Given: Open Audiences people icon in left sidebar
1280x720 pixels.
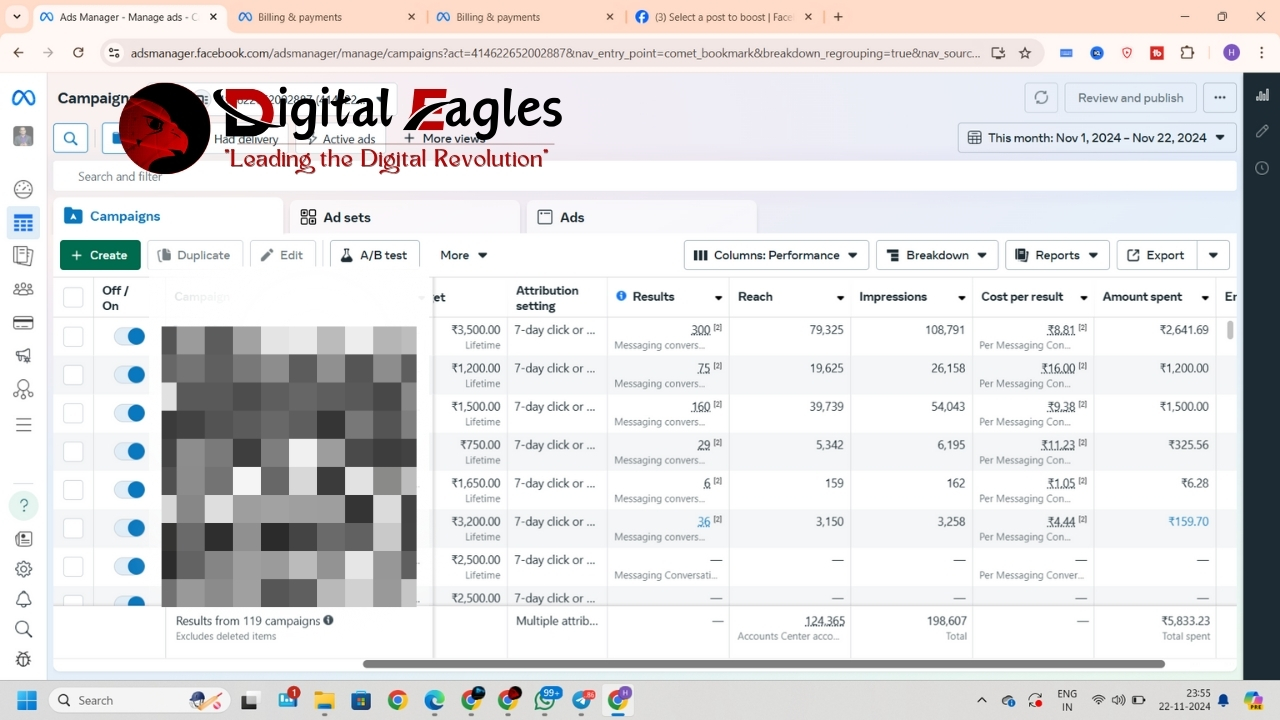Looking at the screenshot, I should pos(23,289).
